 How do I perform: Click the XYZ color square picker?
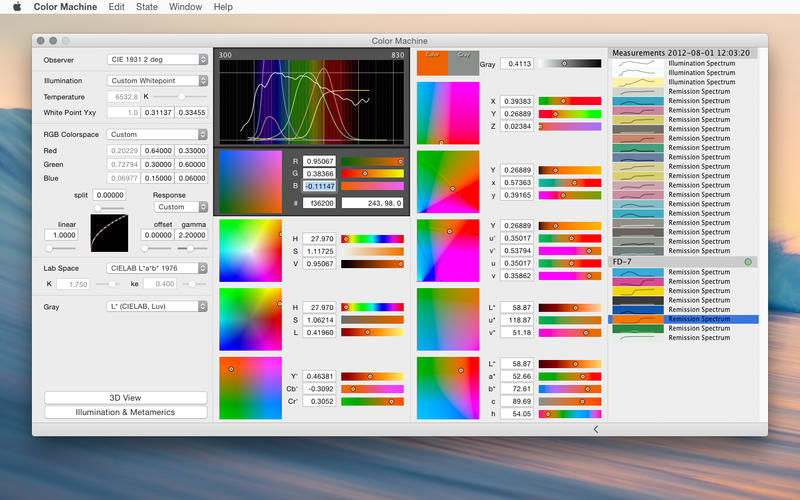[x=448, y=113]
